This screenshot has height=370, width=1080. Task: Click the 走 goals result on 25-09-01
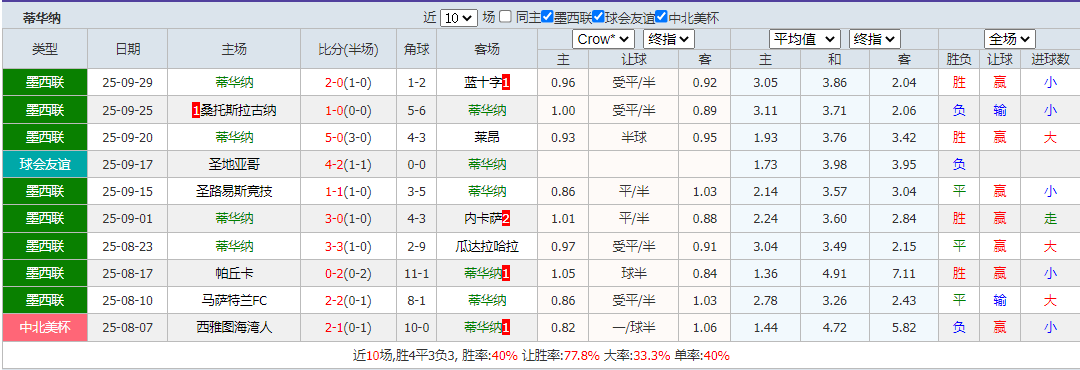pyautogui.click(x=1050, y=219)
